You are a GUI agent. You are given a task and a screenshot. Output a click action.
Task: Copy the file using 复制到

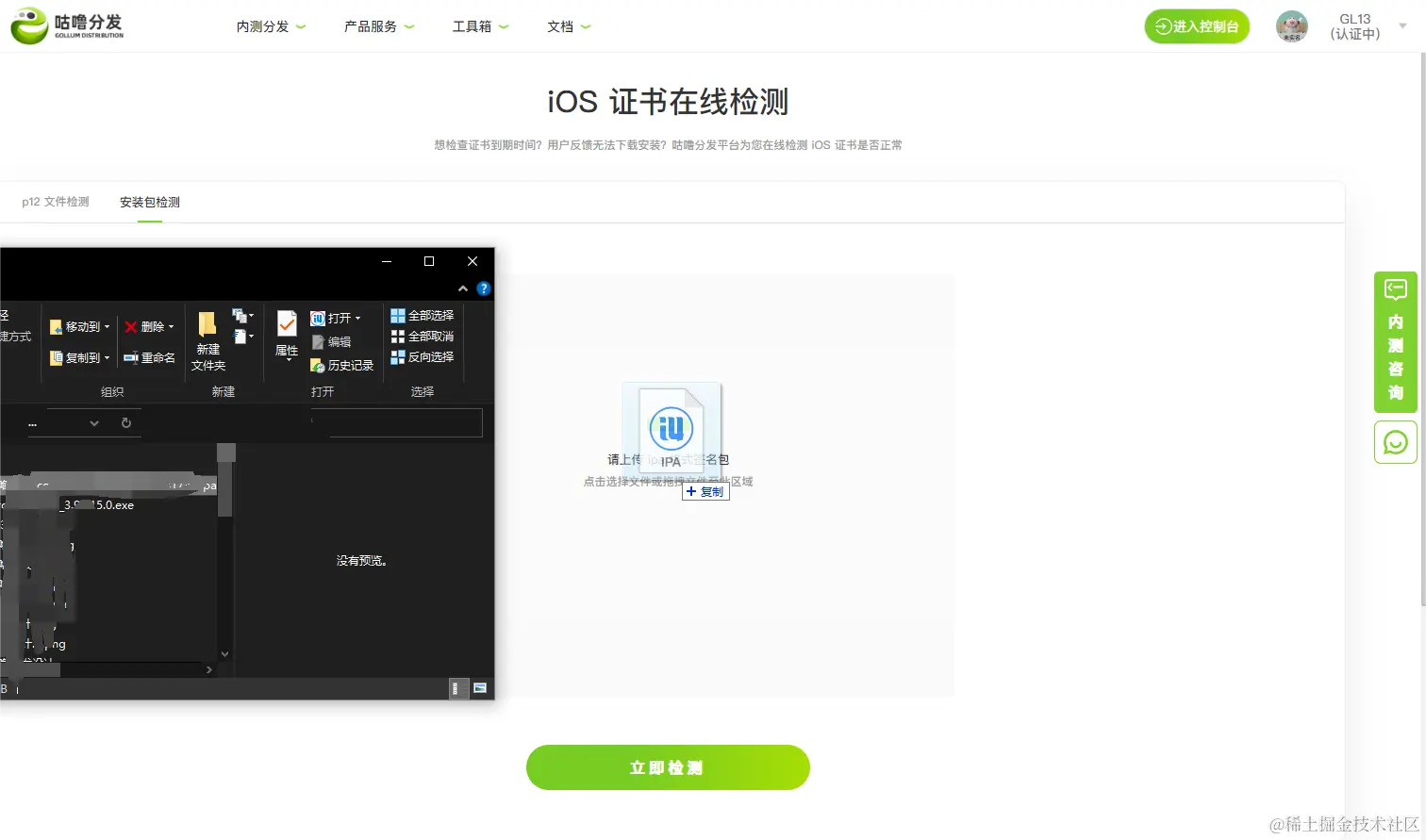tap(78, 356)
